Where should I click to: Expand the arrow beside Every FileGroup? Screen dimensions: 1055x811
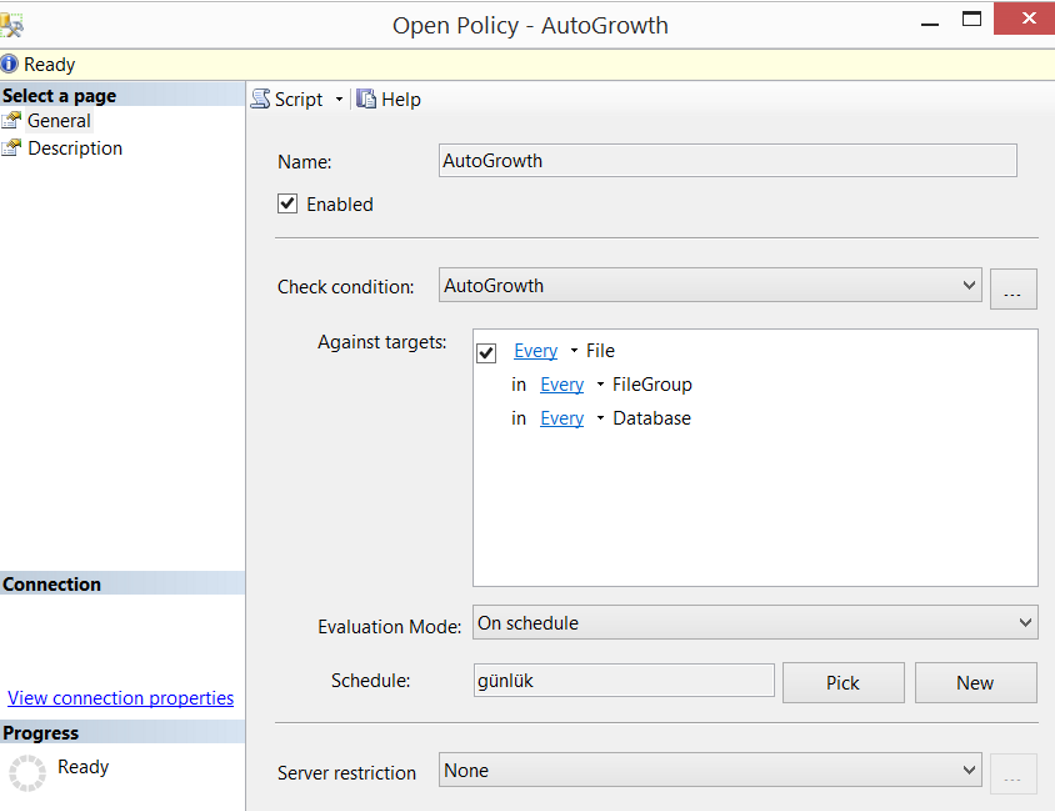click(600, 384)
